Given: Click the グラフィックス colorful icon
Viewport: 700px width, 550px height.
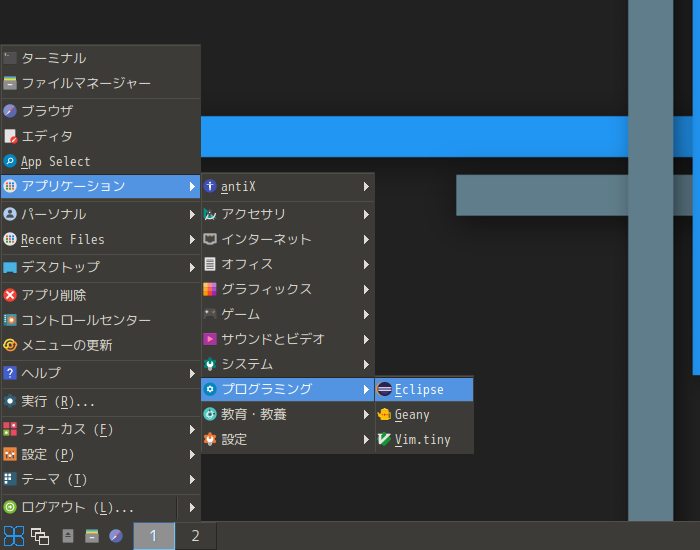Looking at the screenshot, I should coord(210,289).
